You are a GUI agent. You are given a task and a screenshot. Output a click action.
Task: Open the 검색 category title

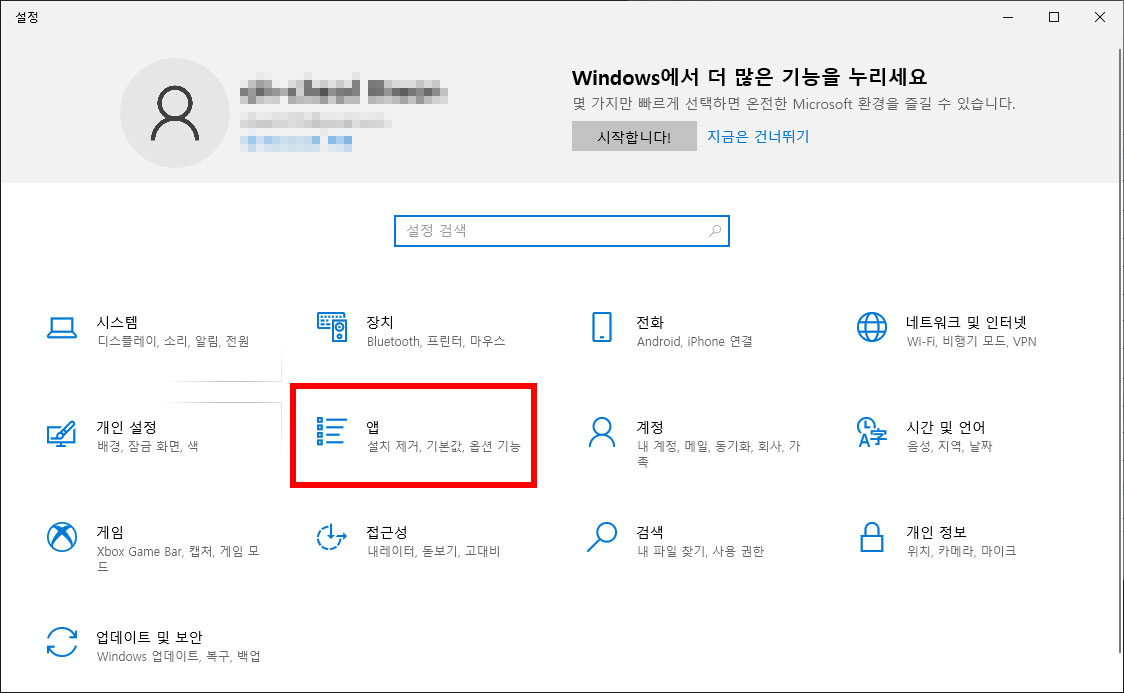click(x=650, y=532)
